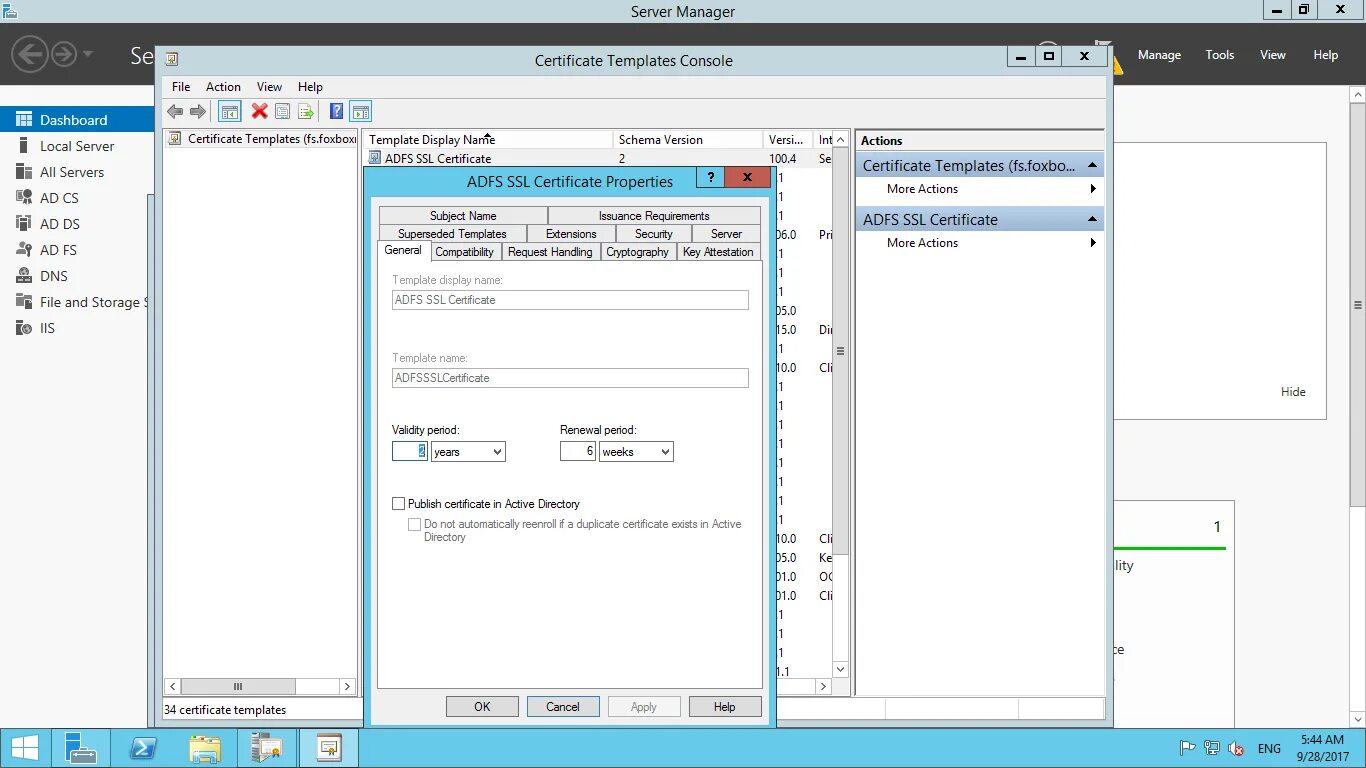This screenshot has width=1366, height=768.
Task: Click the DNS role icon in sidebar
Action: point(24,276)
